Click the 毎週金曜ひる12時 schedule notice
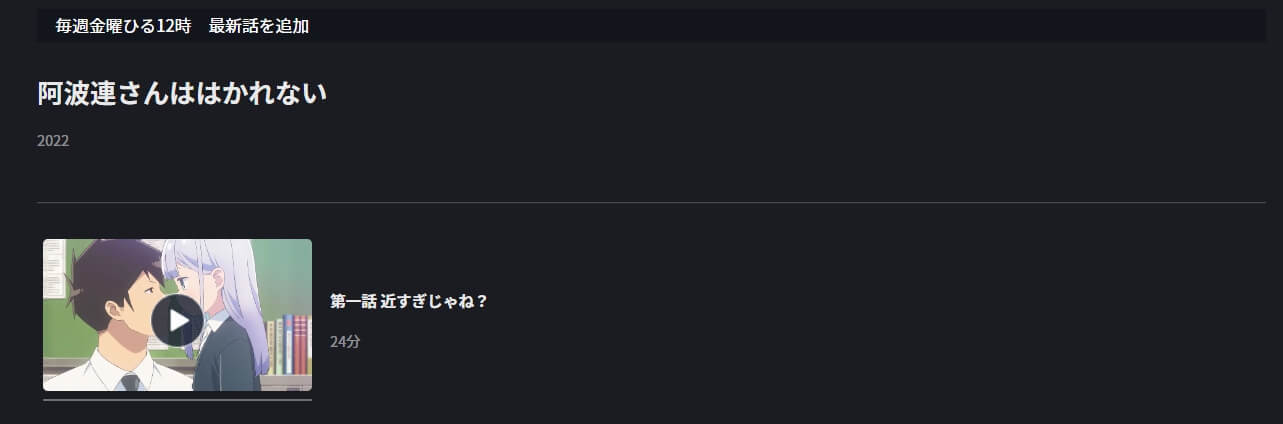This screenshot has width=1283, height=424. 123,26
